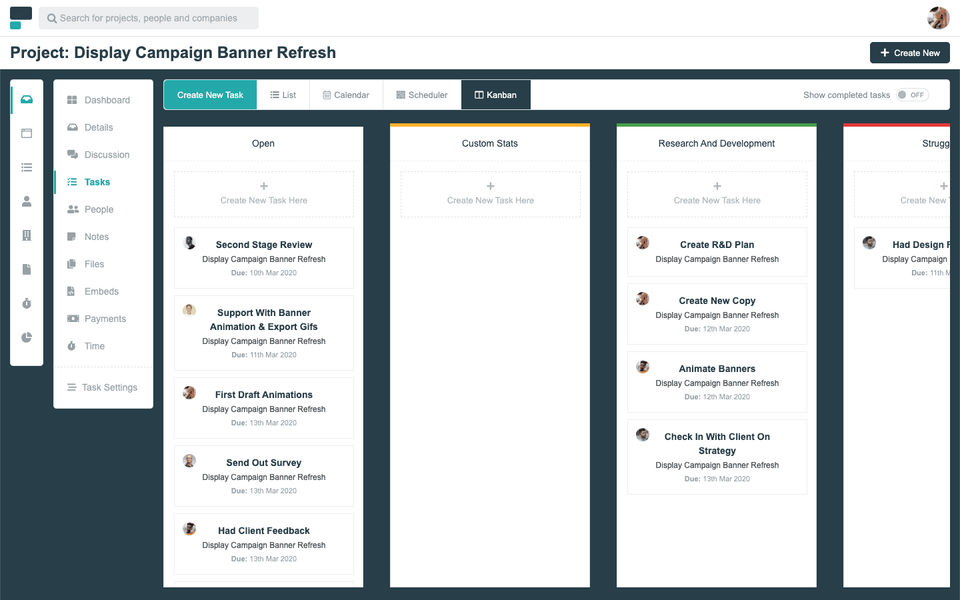The height and width of the screenshot is (600, 960).
Task: Click the Custom Stats column header
Action: coord(490,143)
